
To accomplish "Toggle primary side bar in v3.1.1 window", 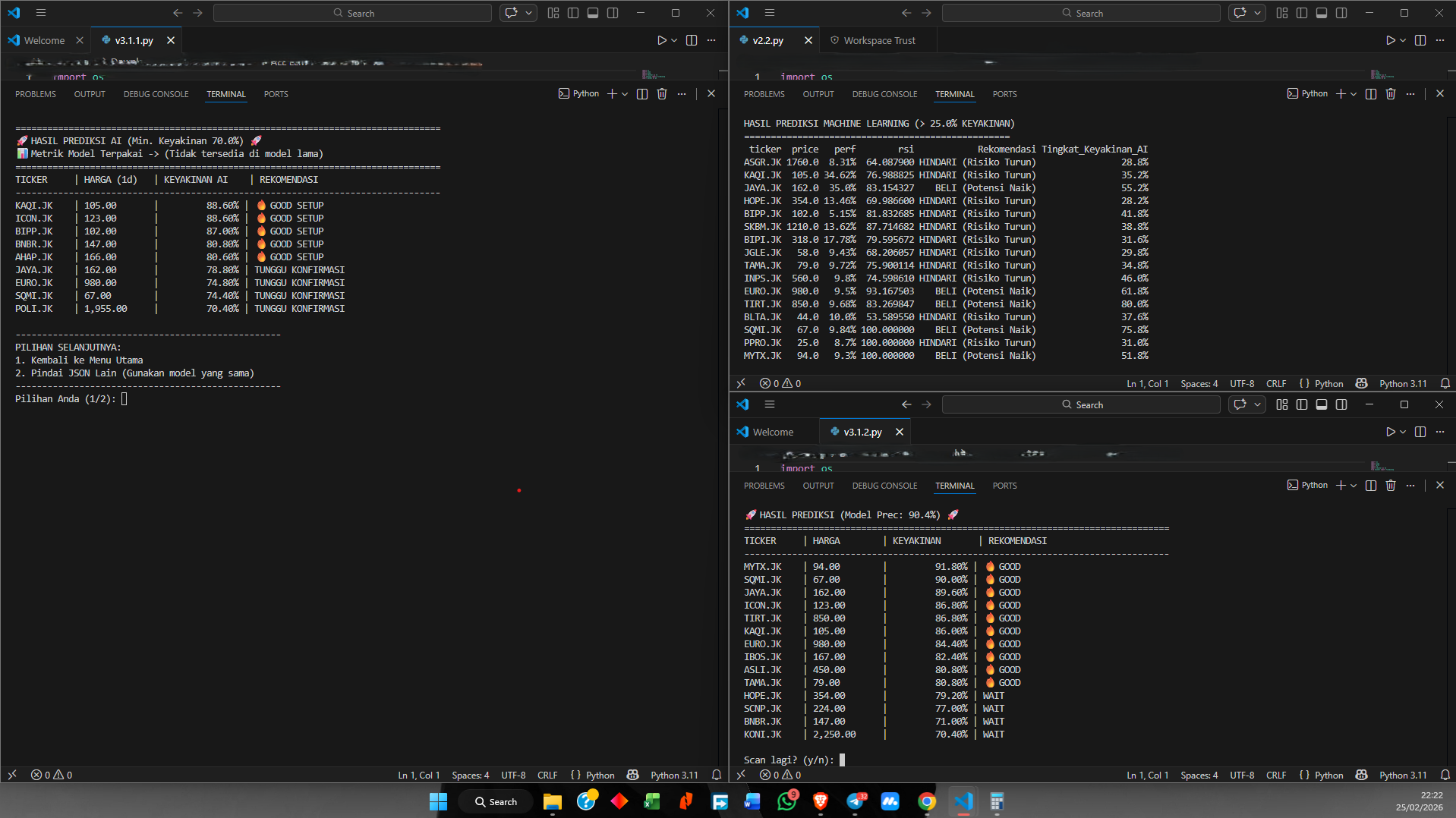I will pyautogui.click(x=573, y=13).
